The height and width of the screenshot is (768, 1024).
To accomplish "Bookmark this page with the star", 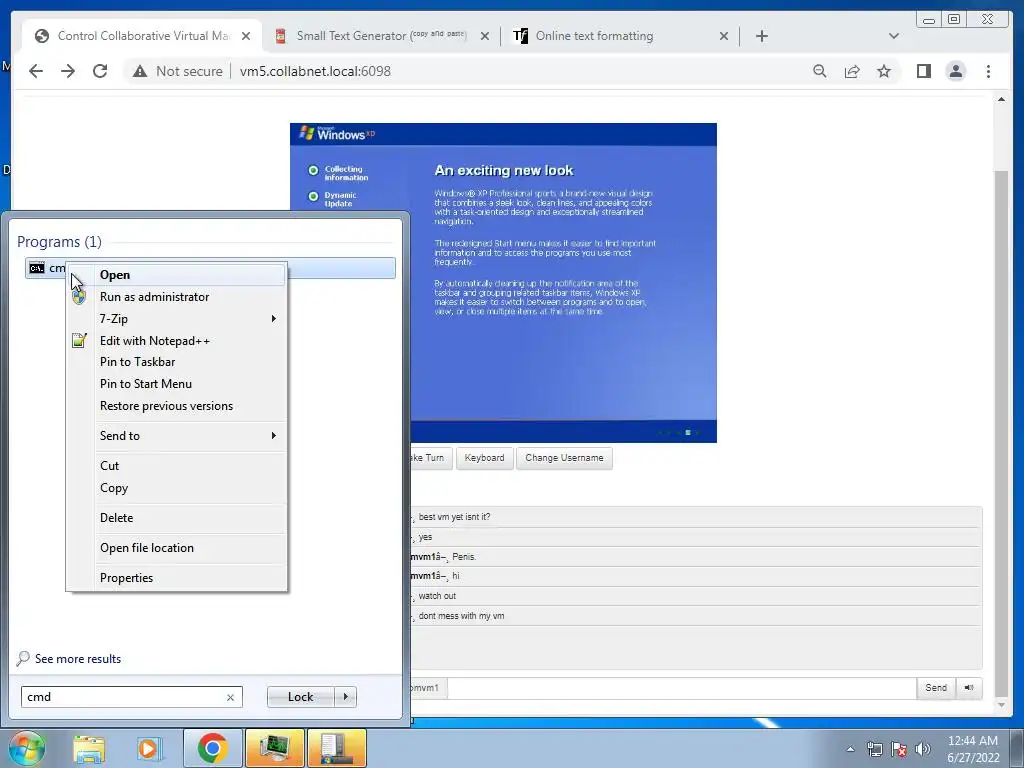I will (884, 71).
